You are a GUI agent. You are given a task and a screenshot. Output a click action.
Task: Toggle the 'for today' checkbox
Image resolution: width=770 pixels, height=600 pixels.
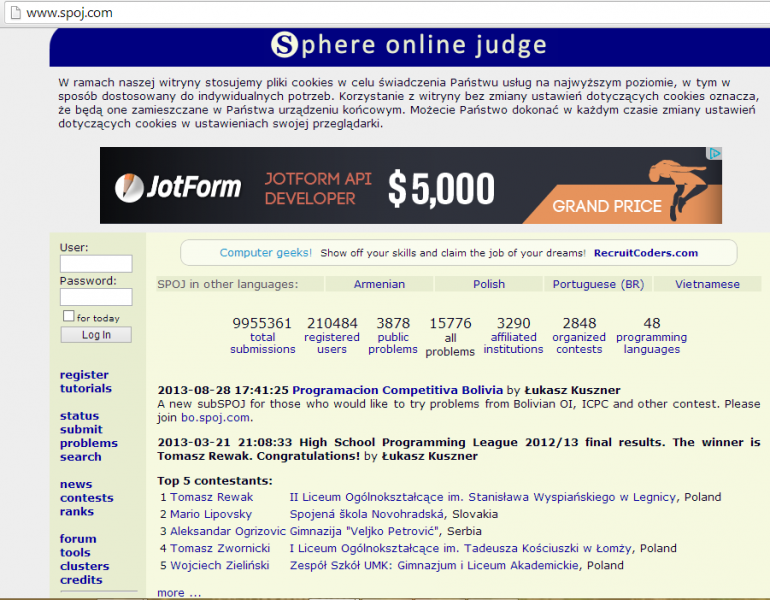pos(68,316)
